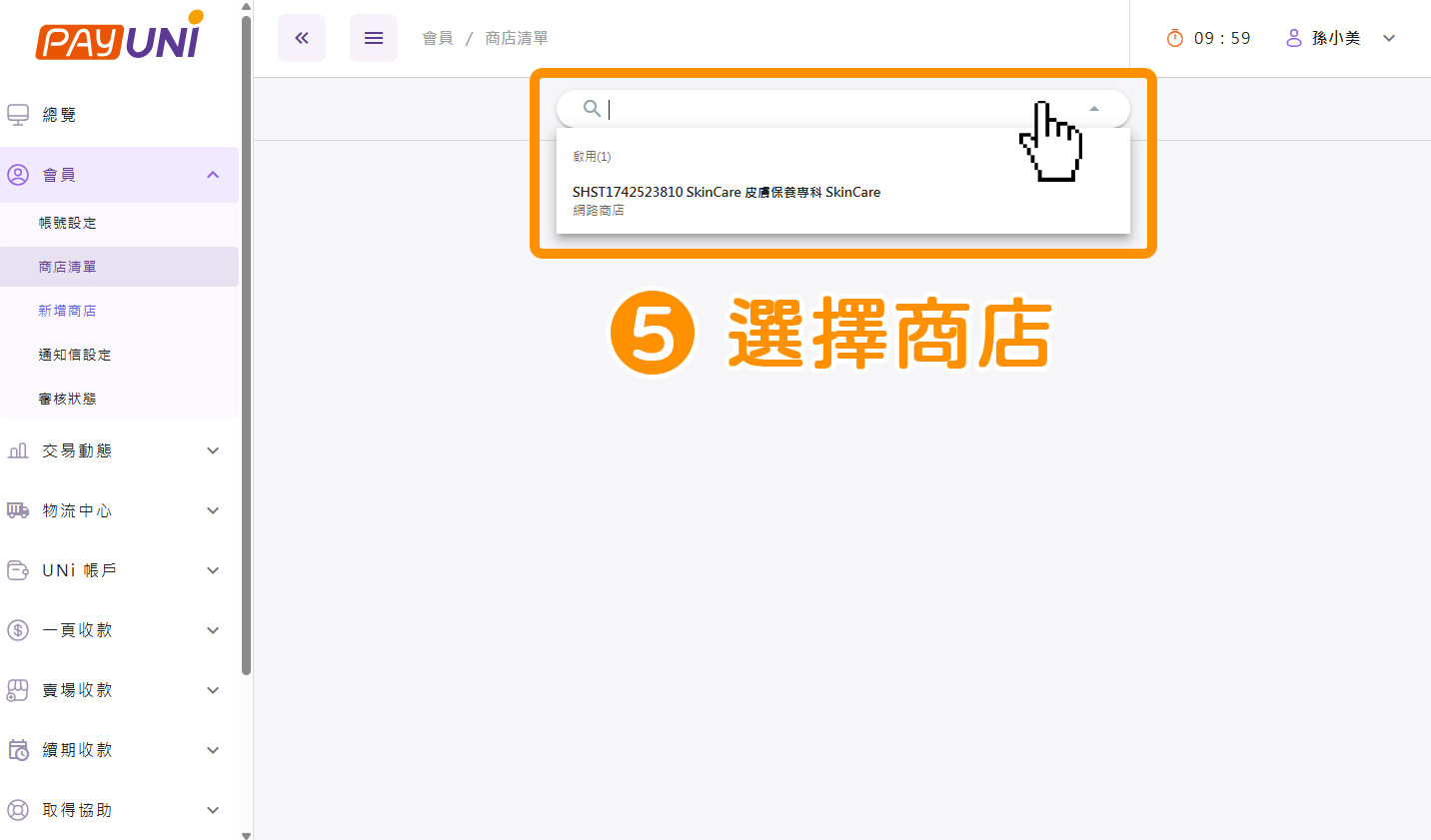Expand the 一頁收款 section
Image resolution: width=1431 pixels, height=840 pixels.
[x=213, y=630]
